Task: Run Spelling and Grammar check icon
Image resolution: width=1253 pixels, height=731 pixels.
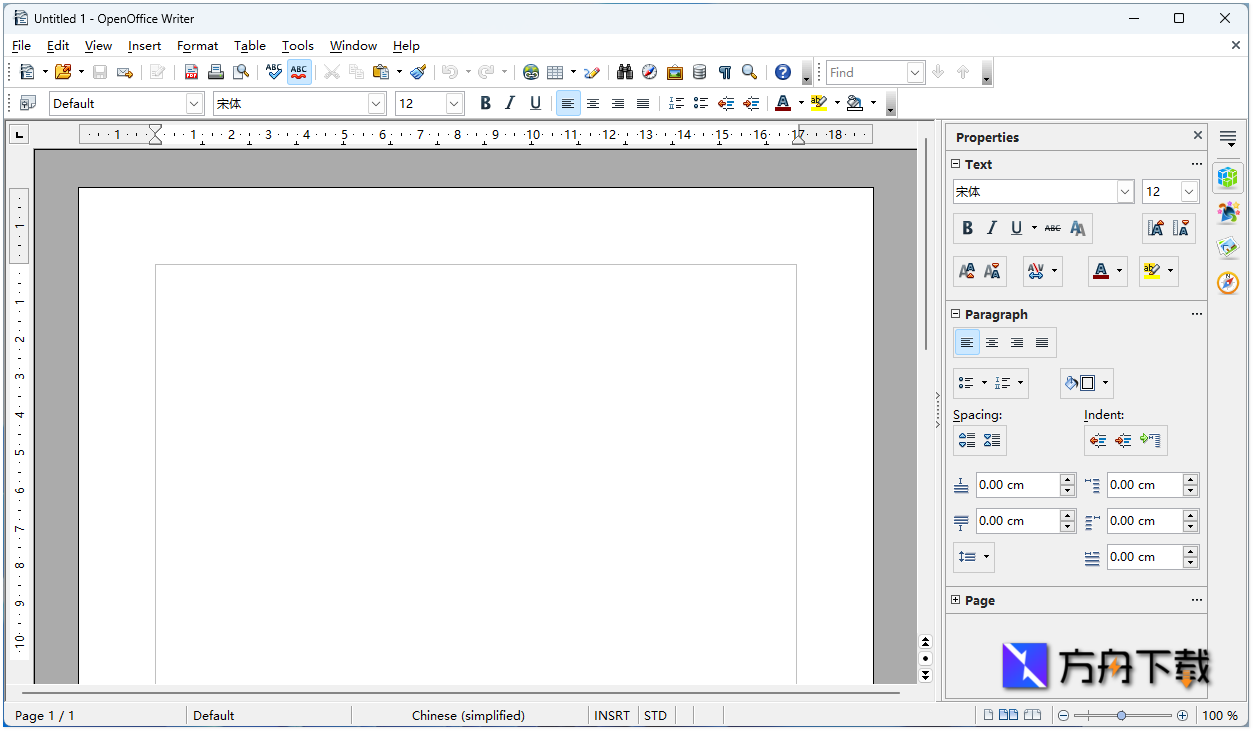Action: pos(273,72)
